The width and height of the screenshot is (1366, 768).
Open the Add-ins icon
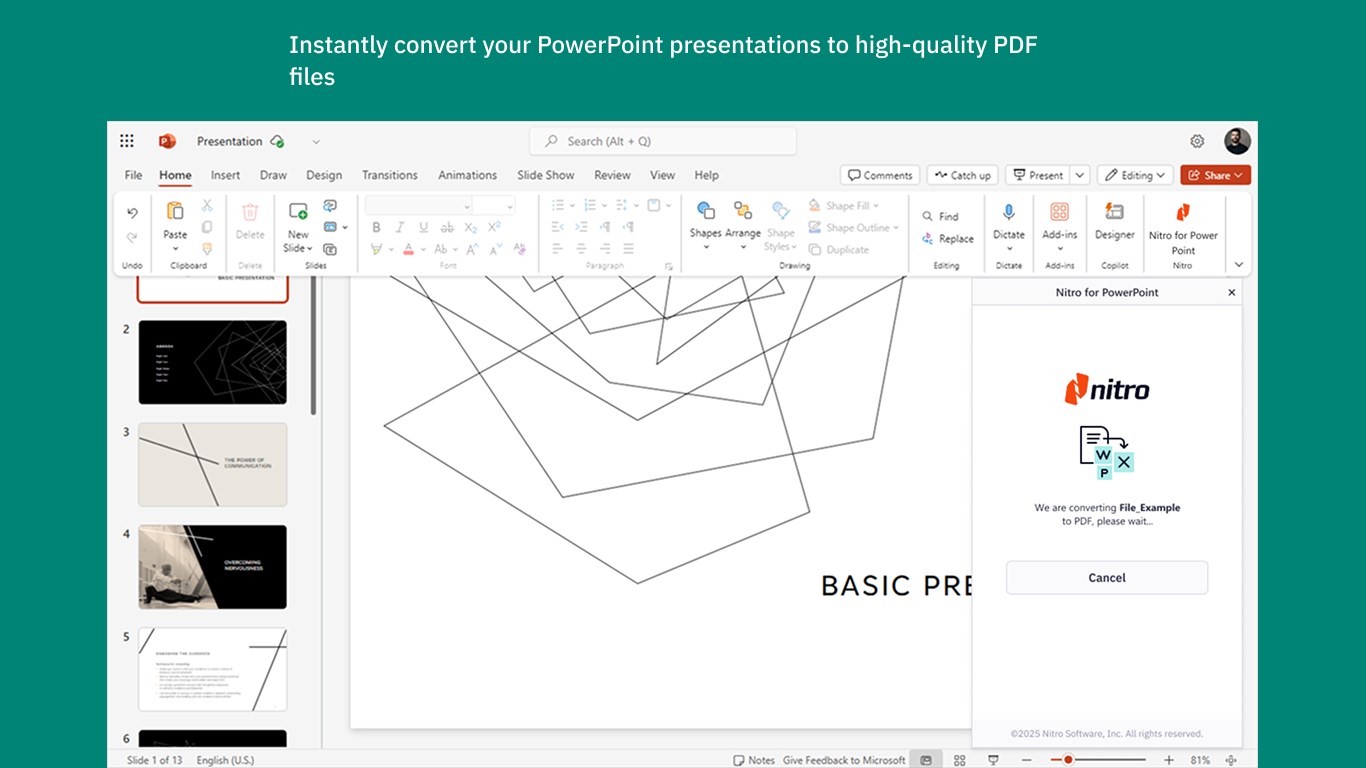coord(1060,212)
